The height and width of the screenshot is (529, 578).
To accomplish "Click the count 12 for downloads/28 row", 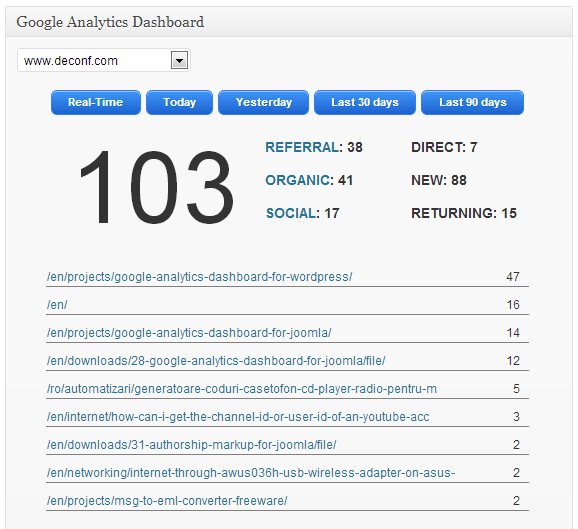I will [x=513, y=361].
